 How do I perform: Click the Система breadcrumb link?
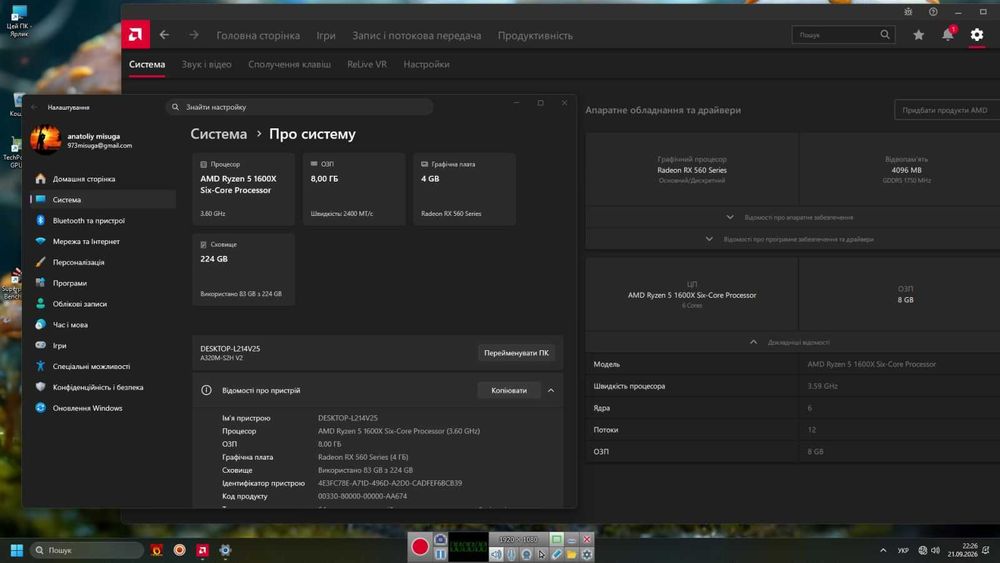(219, 134)
